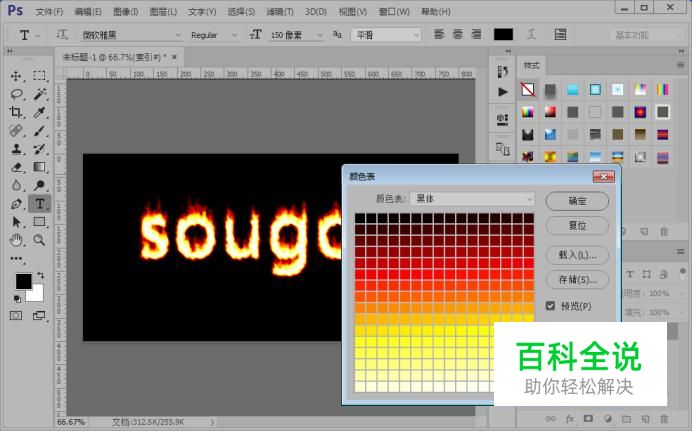The width and height of the screenshot is (692, 431).
Task: Open the 图像(I) menu
Action: pos(126,12)
